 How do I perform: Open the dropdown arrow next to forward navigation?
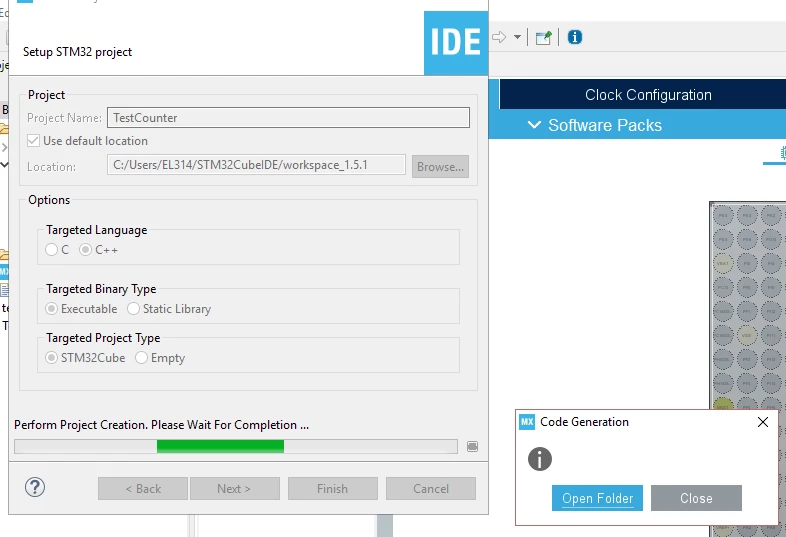[517, 37]
